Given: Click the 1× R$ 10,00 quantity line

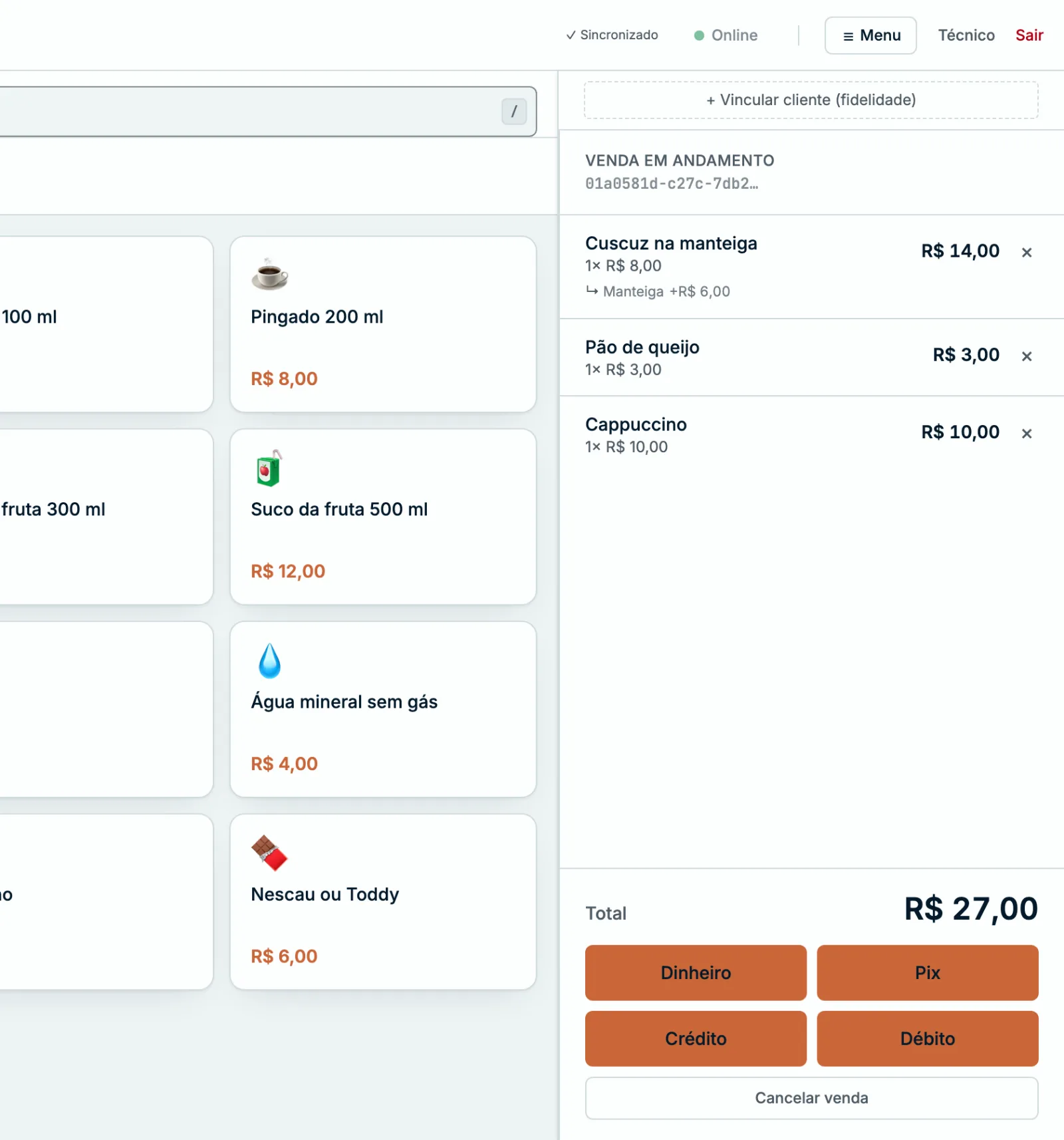Looking at the screenshot, I should pyautogui.click(x=626, y=447).
